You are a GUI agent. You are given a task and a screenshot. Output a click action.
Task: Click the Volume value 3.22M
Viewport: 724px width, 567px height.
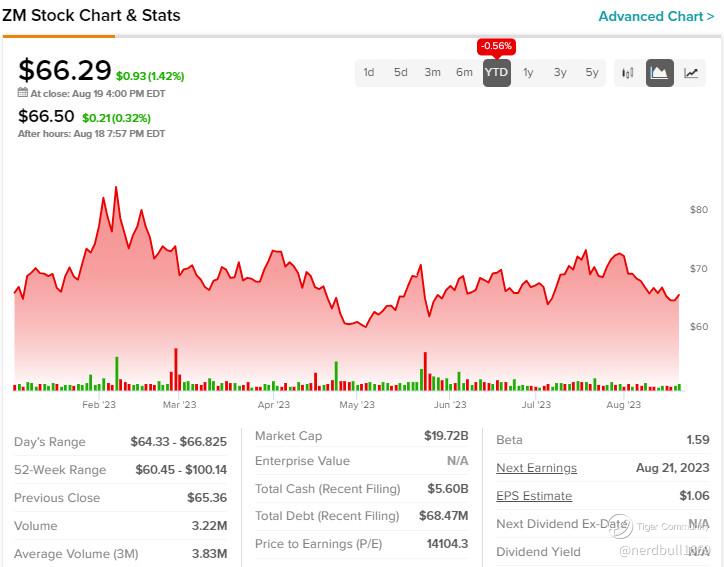click(210, 526)
